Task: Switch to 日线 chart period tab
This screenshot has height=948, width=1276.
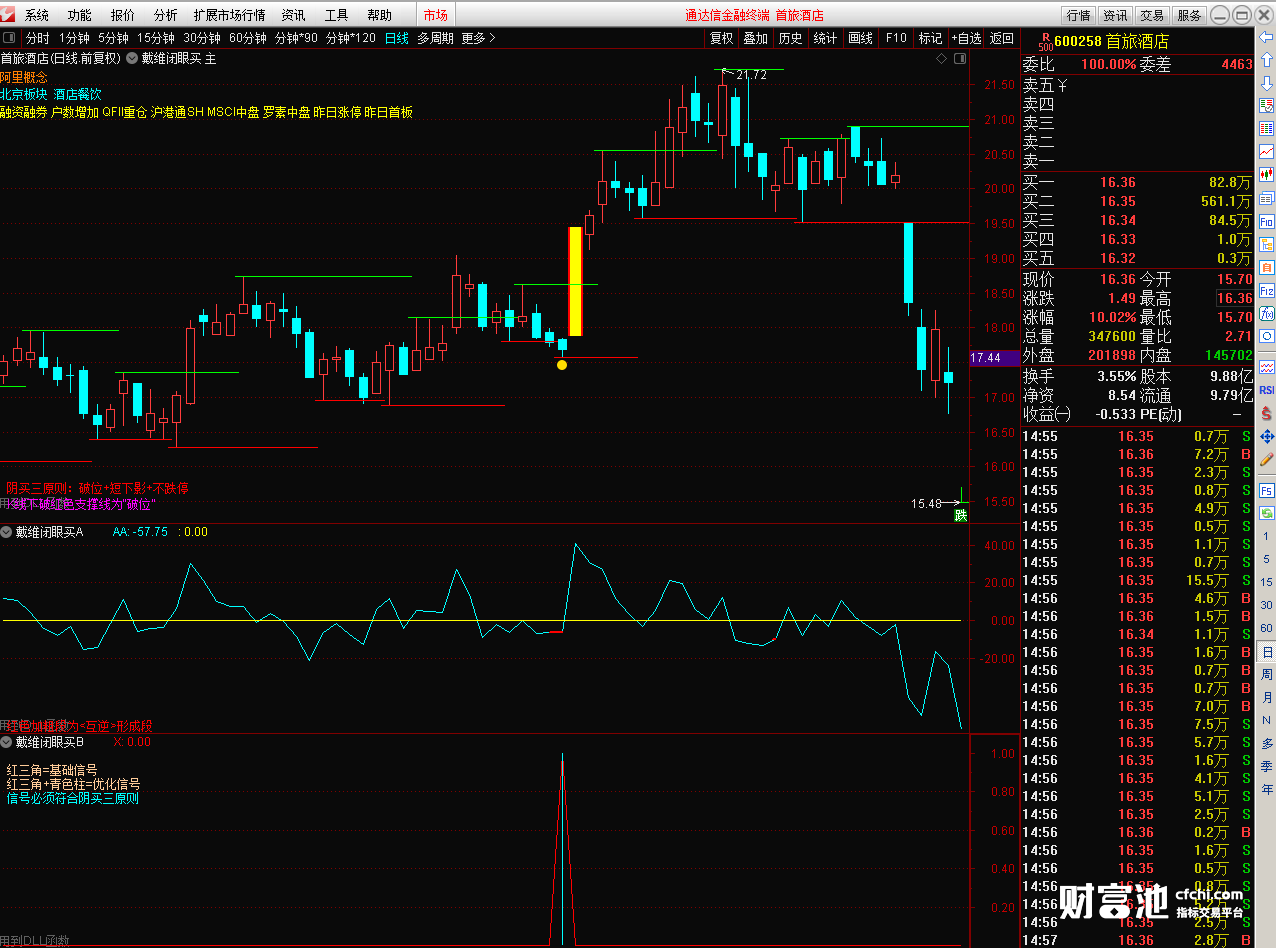Action: 397,38
